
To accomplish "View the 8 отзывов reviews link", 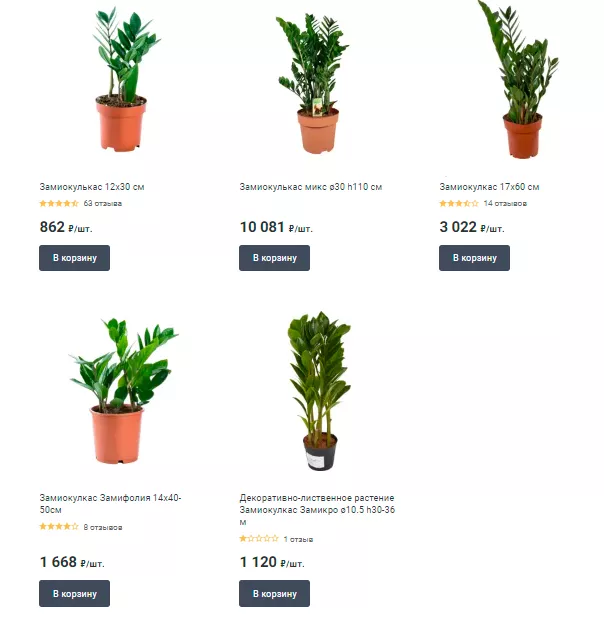I will (x=103, y=527).
